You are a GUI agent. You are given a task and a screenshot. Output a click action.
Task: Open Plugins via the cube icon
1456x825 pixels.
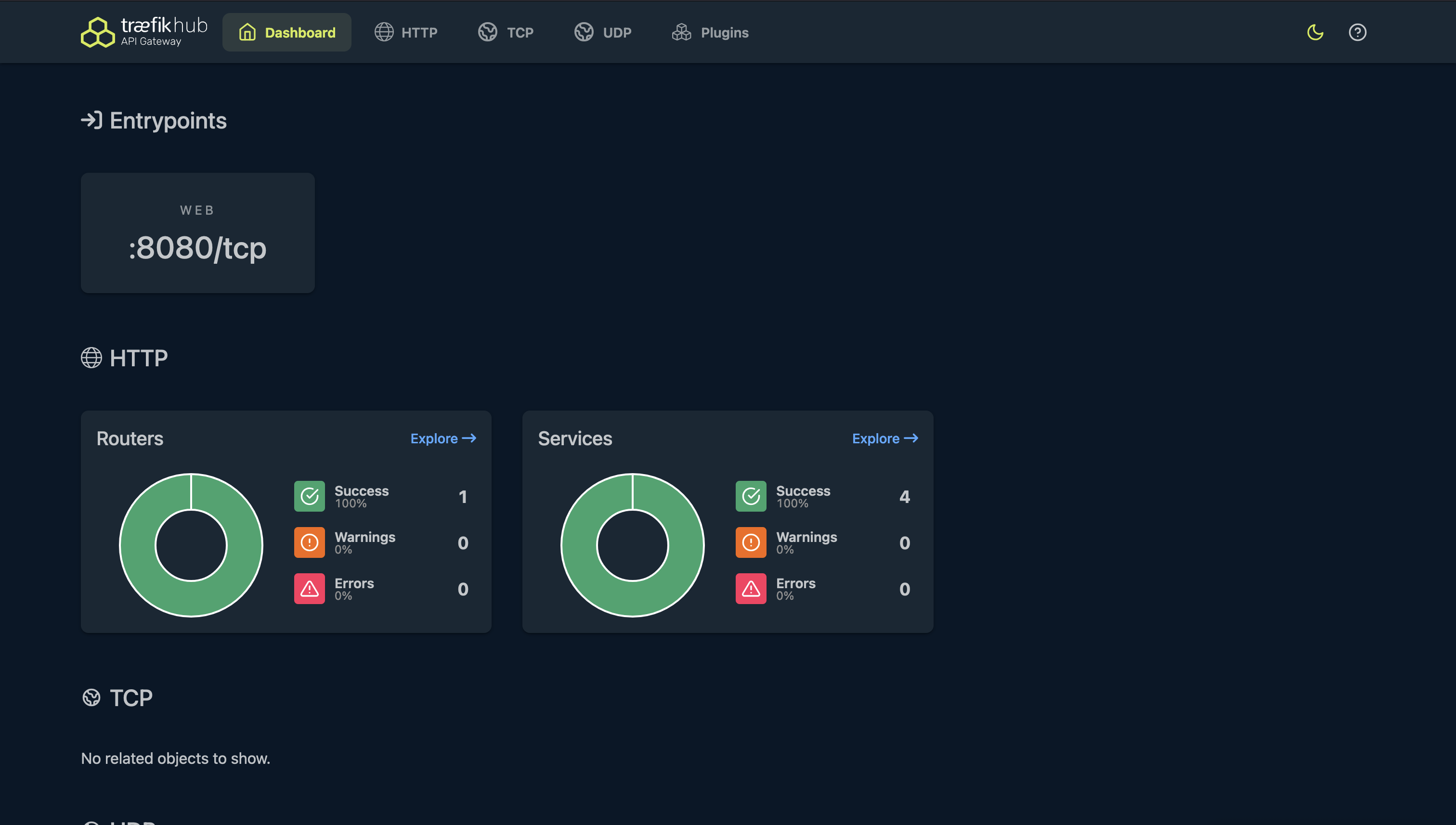click(x=682, y=32)
